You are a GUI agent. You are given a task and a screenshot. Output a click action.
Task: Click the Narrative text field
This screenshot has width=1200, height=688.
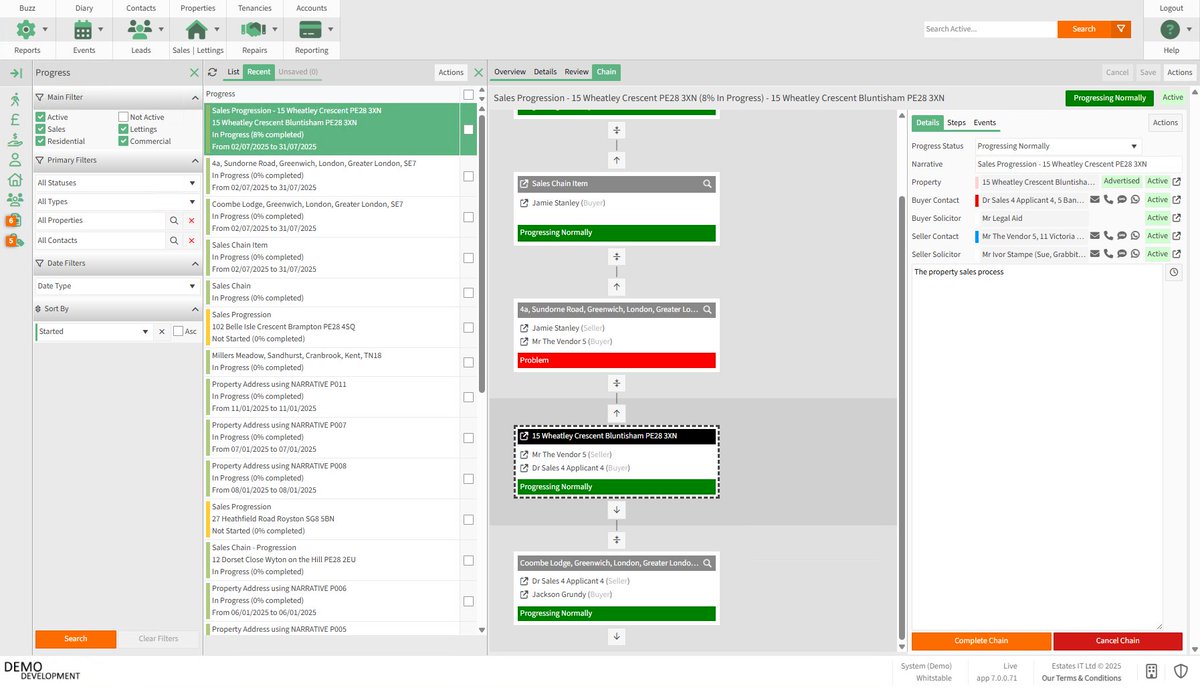click(1078, 164)
